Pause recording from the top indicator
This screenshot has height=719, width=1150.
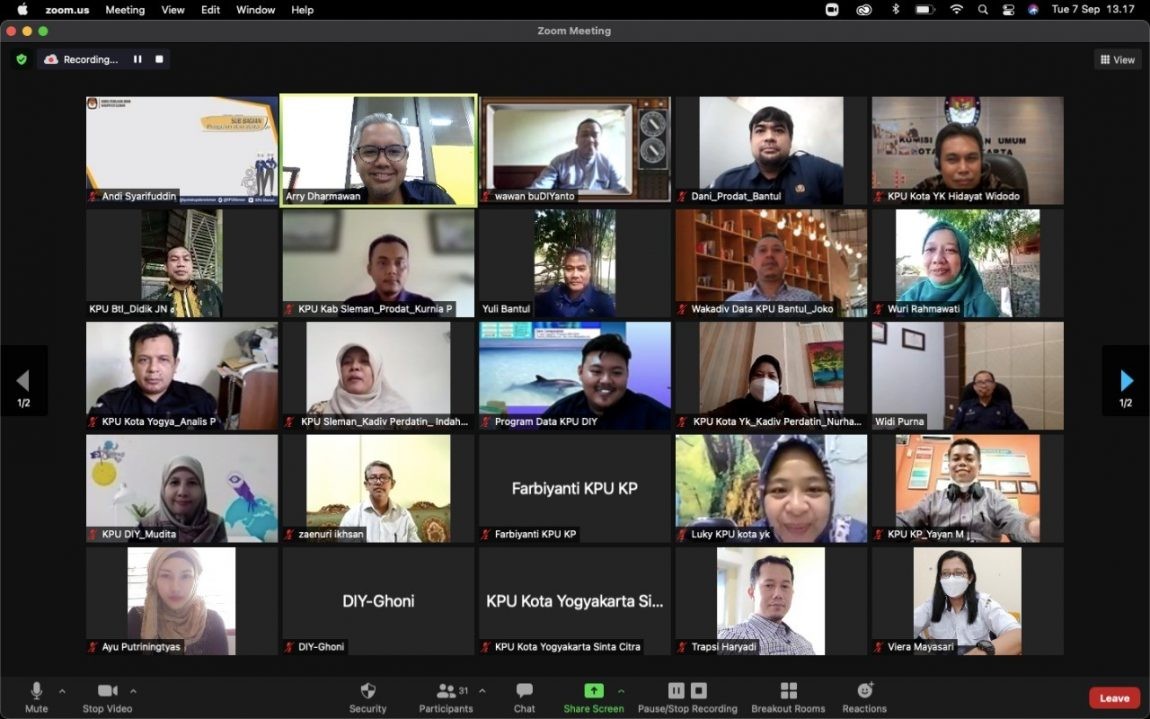pos(138,60)
